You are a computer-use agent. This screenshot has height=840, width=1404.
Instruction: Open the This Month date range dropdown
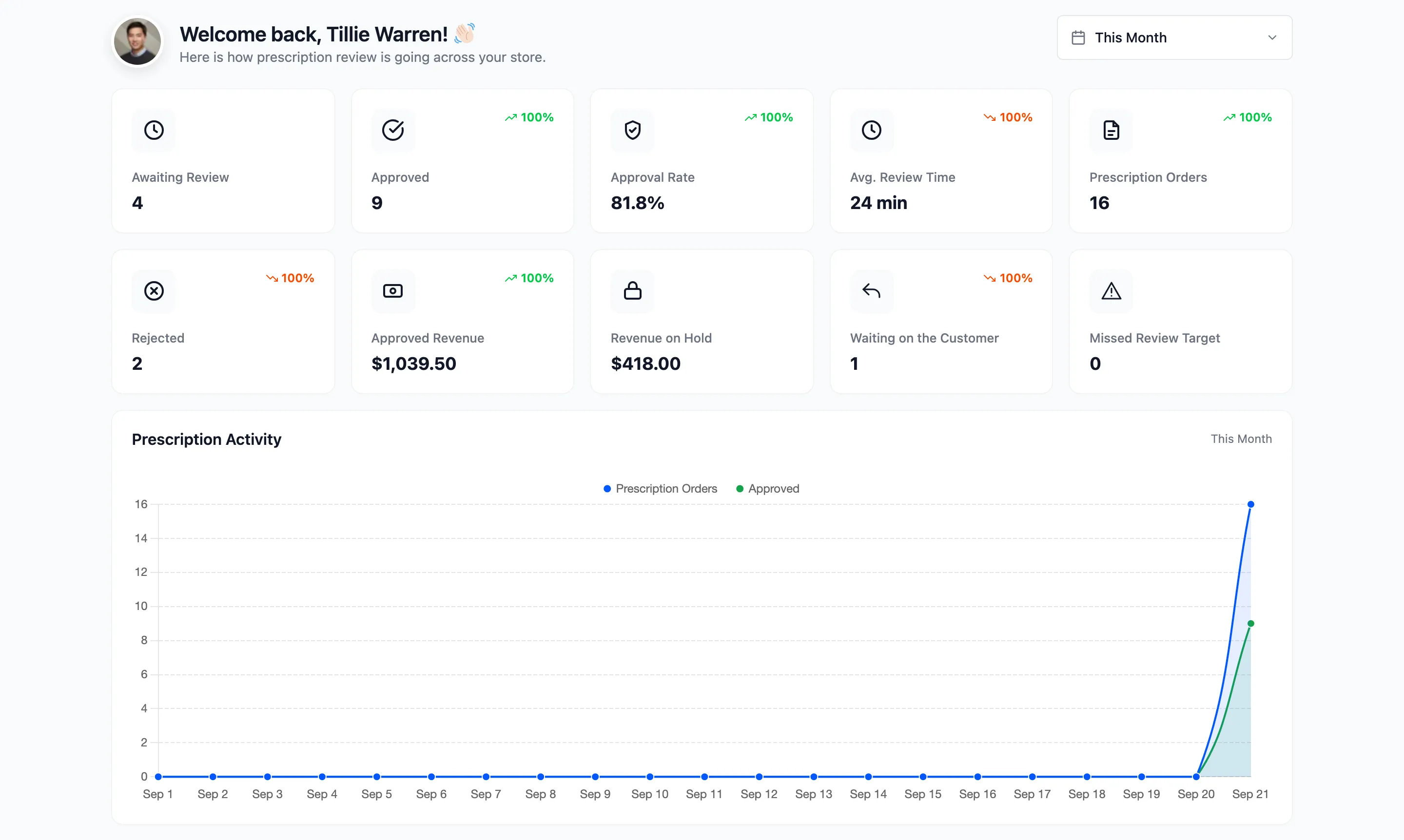point(1174,38)
